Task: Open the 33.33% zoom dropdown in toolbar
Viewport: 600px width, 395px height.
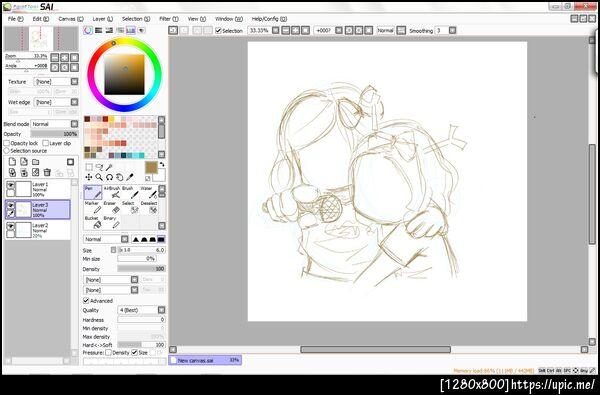Action: [x=276, y=30]
